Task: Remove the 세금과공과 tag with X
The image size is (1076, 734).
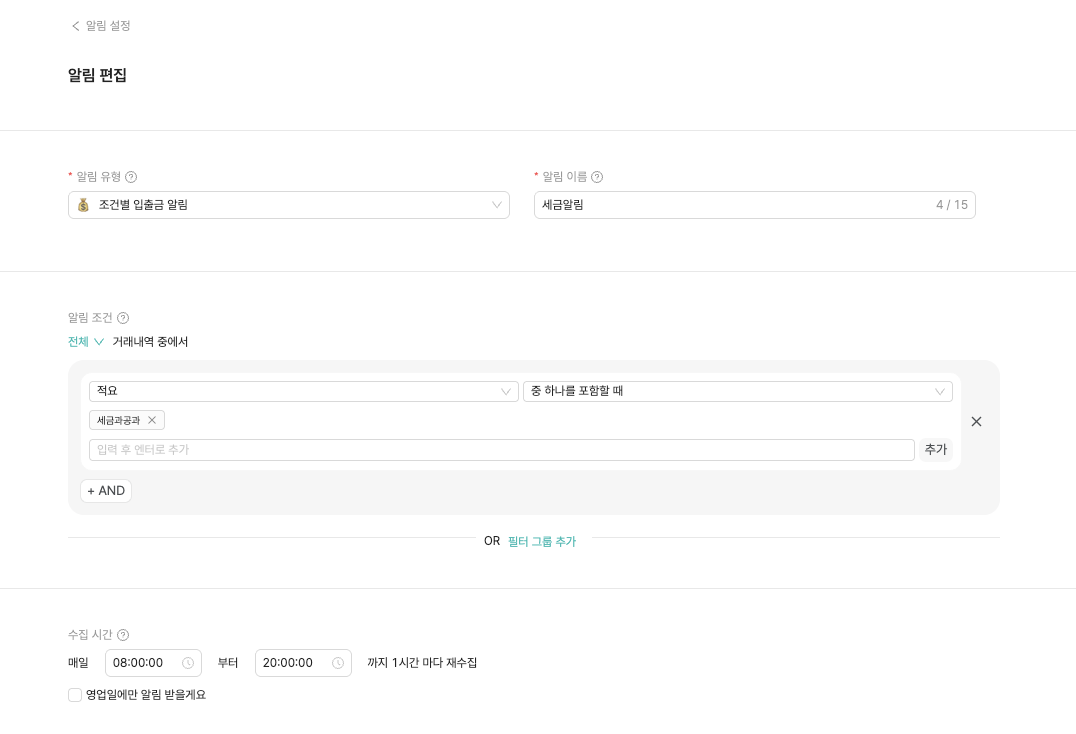Action: (152, 420)
